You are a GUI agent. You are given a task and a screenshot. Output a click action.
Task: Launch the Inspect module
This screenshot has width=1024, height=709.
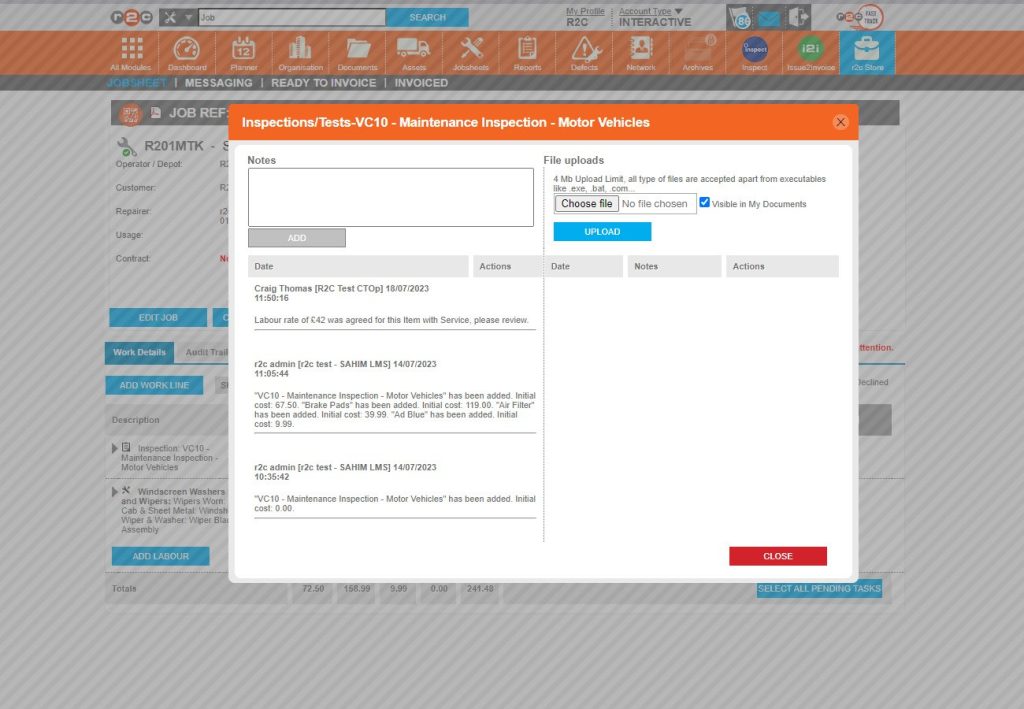(754, 50)
